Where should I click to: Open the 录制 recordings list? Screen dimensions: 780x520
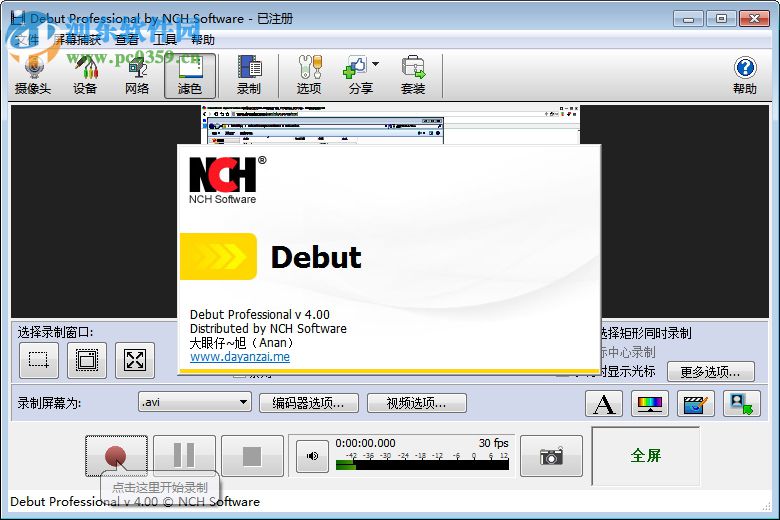point(249,76)
